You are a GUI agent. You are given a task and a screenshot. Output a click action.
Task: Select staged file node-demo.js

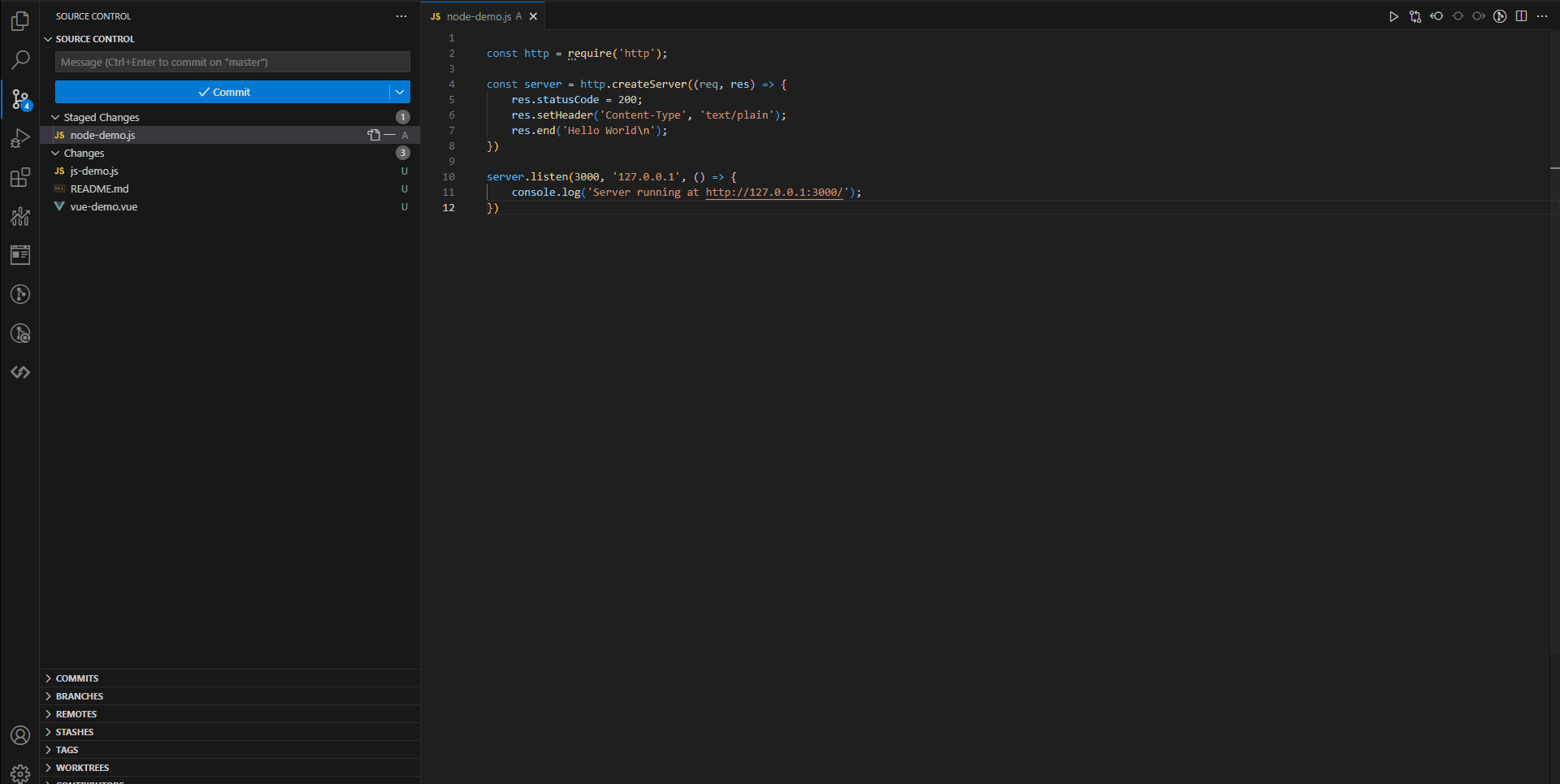[x=230, y=135]
